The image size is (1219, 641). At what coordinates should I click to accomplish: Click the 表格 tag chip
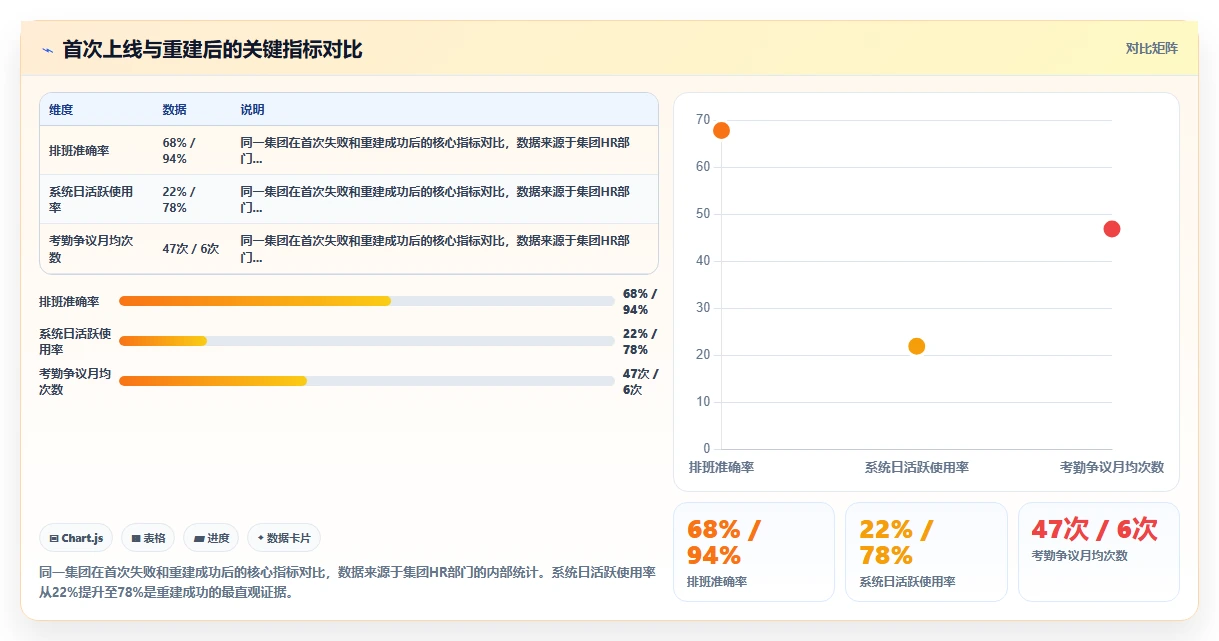148,538
